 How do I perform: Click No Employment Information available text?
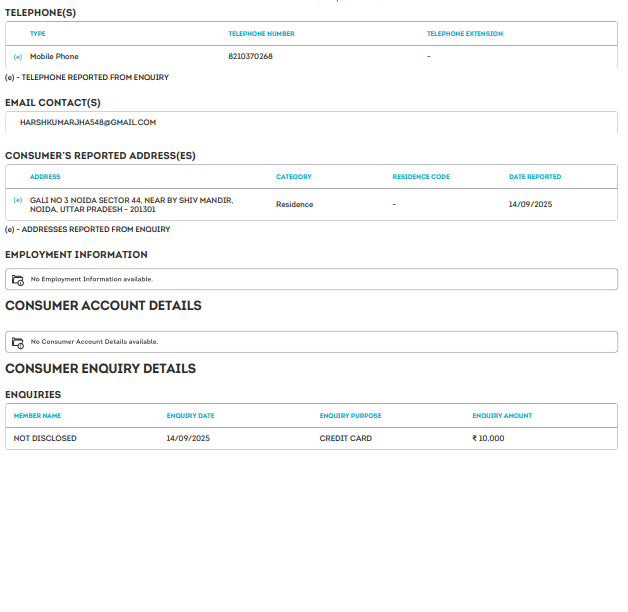(92, 279)
